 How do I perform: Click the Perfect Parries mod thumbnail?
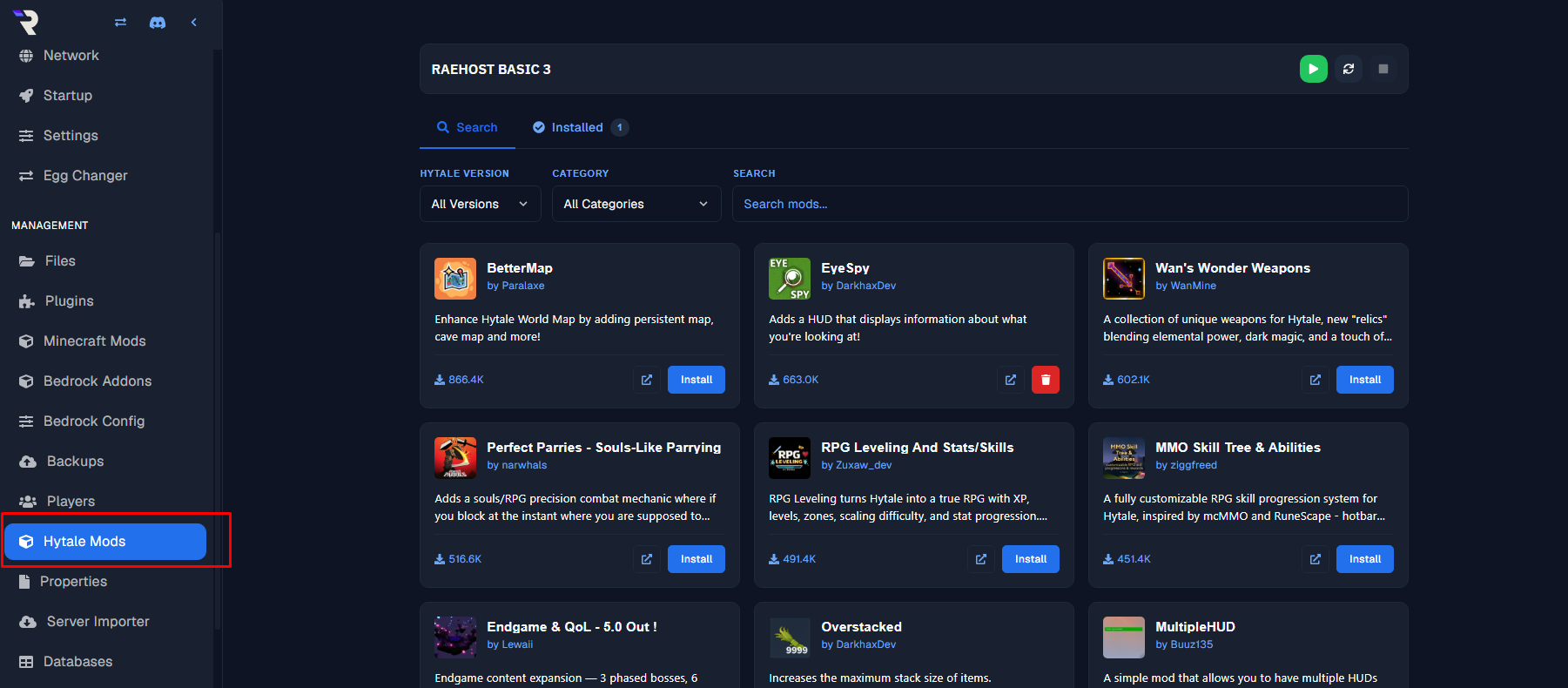click(x=455, y=458)
